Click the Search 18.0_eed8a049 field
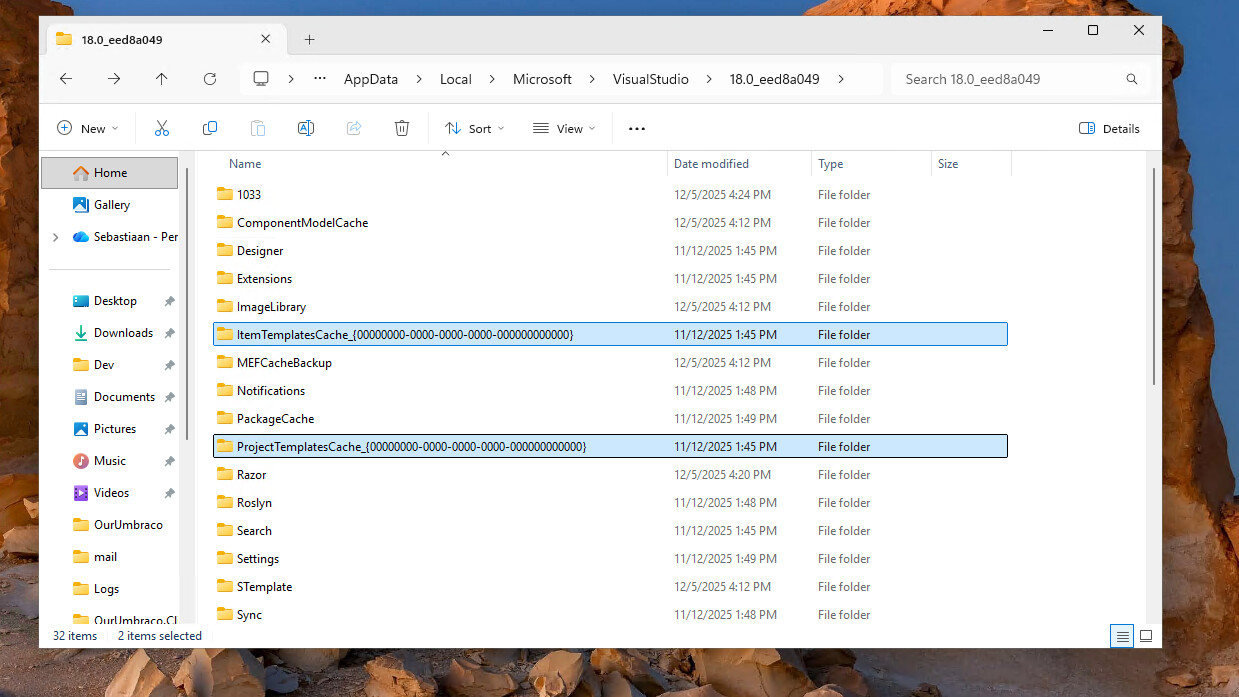 pos(1008,79)
